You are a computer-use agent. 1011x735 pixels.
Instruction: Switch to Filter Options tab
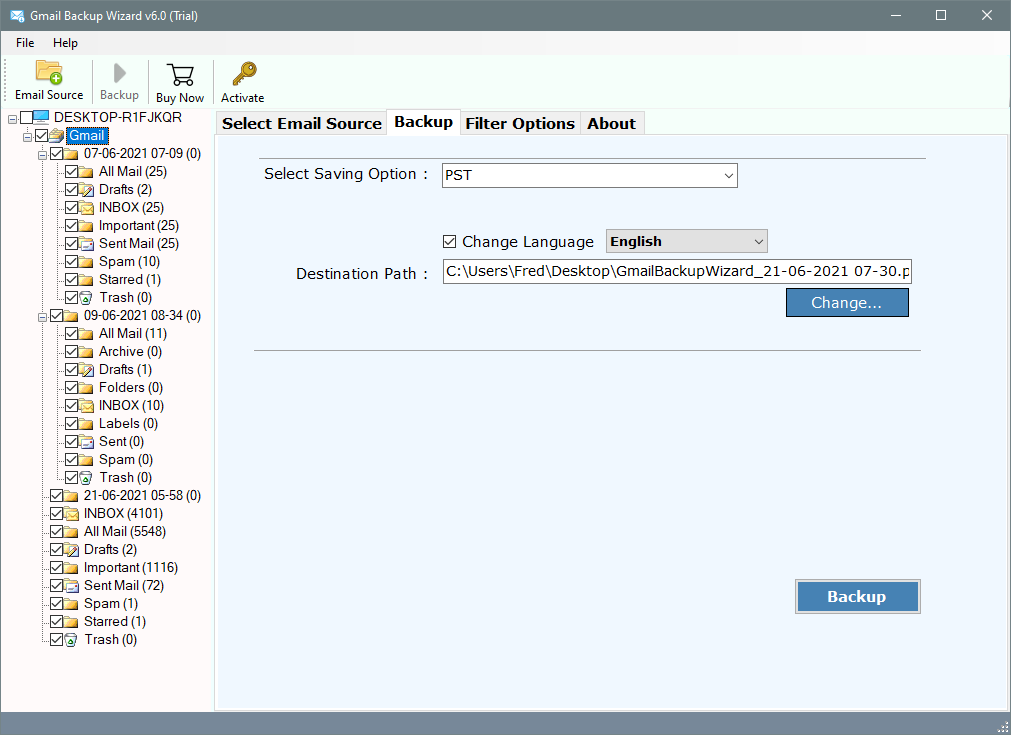[520, 123]
